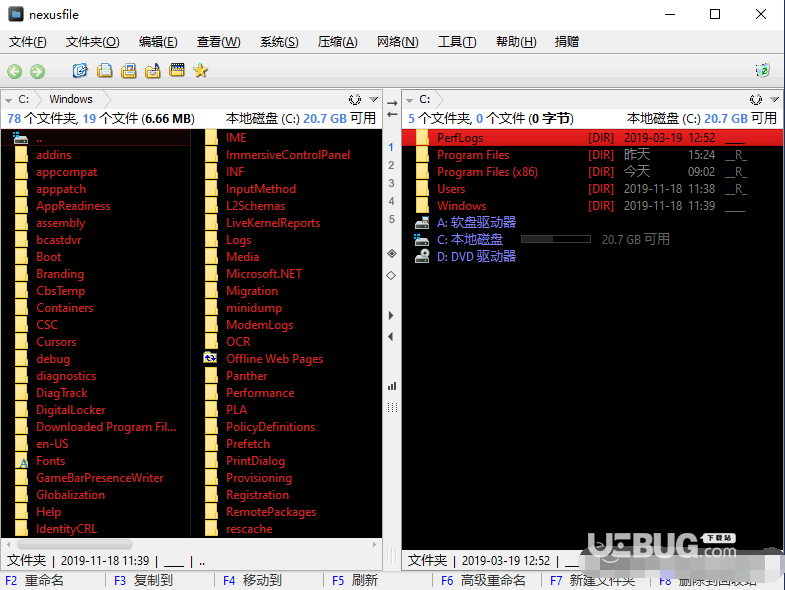
Task: Click C: breadcrumb in right pane
Action: [x=425, y=99]
